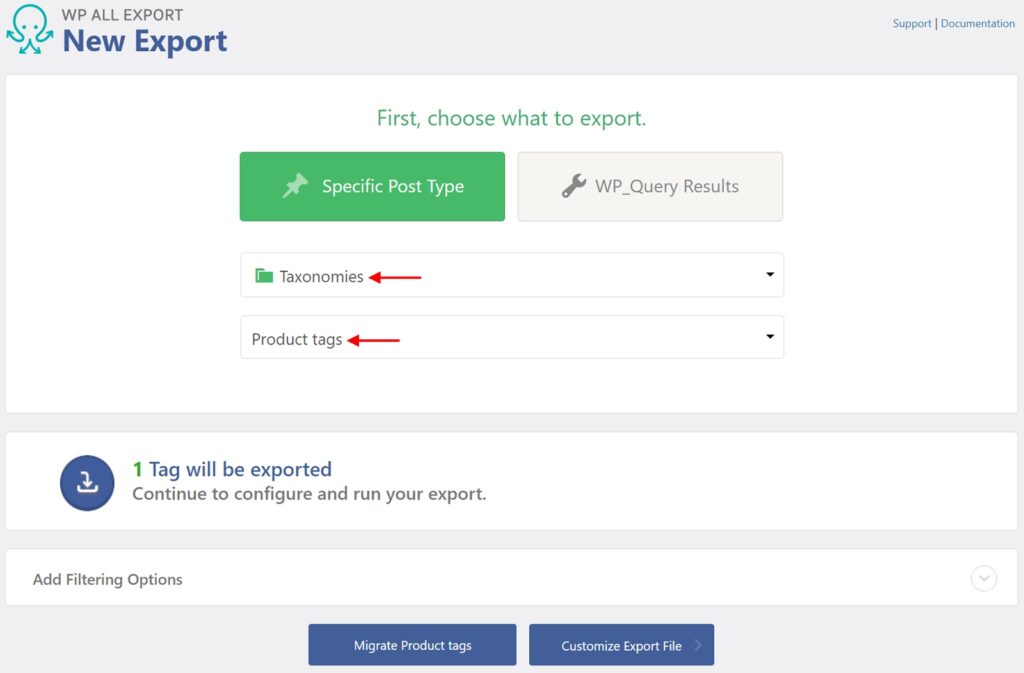Screen dimensions: 1024x673
Task: Click the pushpin icon on Specific Post Type
Action: tap(295, 186)
